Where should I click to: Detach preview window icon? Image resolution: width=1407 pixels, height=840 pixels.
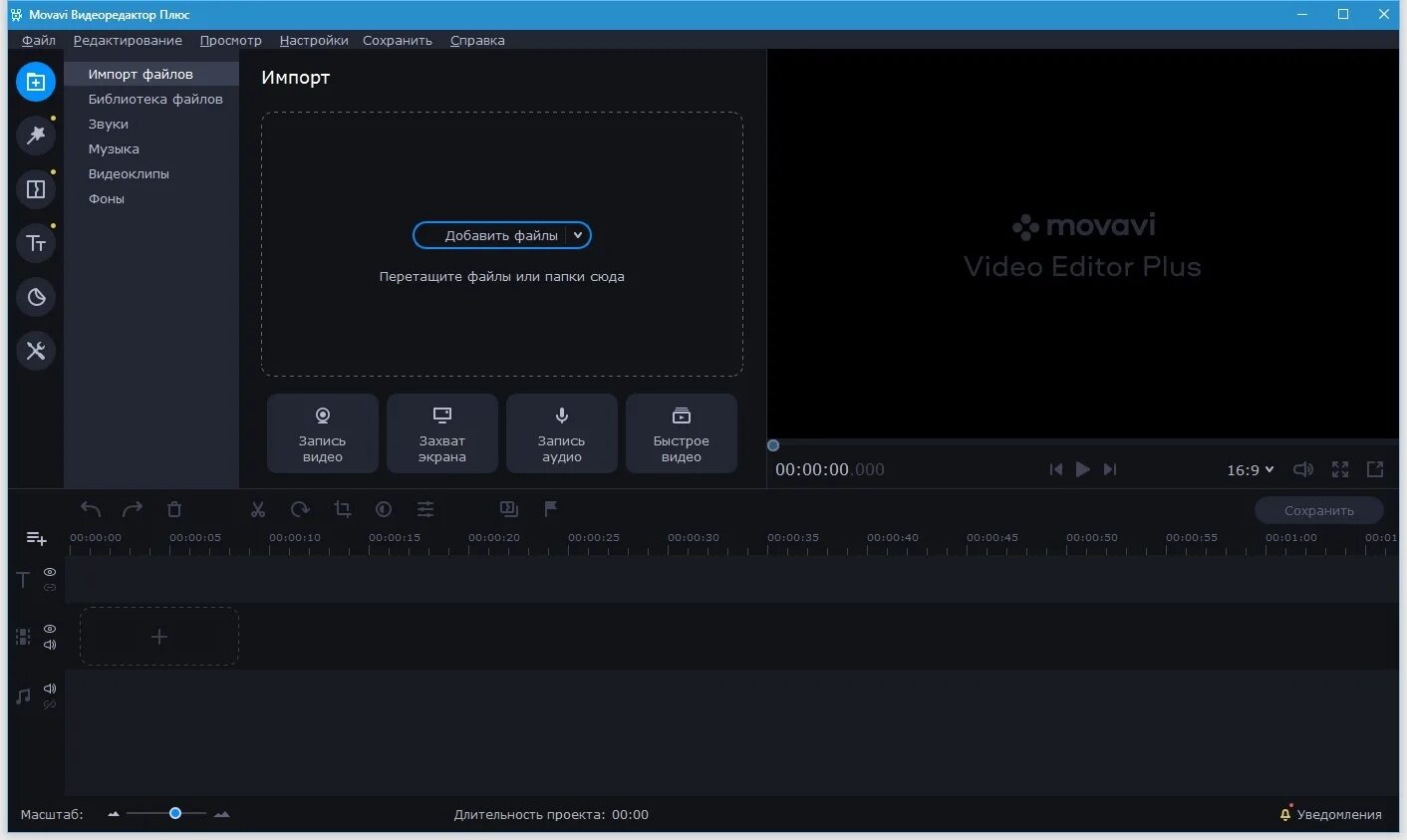tap(1375, 469)
